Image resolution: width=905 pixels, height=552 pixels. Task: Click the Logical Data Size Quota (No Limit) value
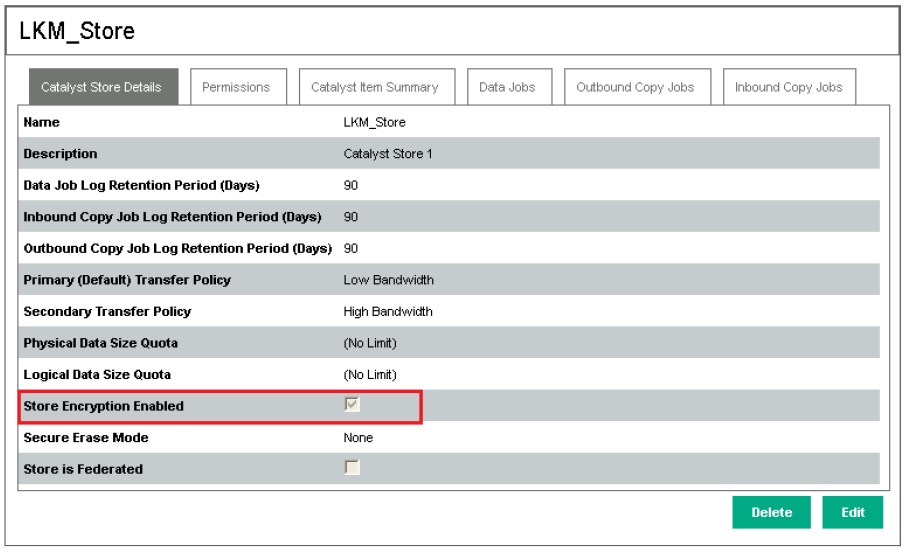[370, 375]
